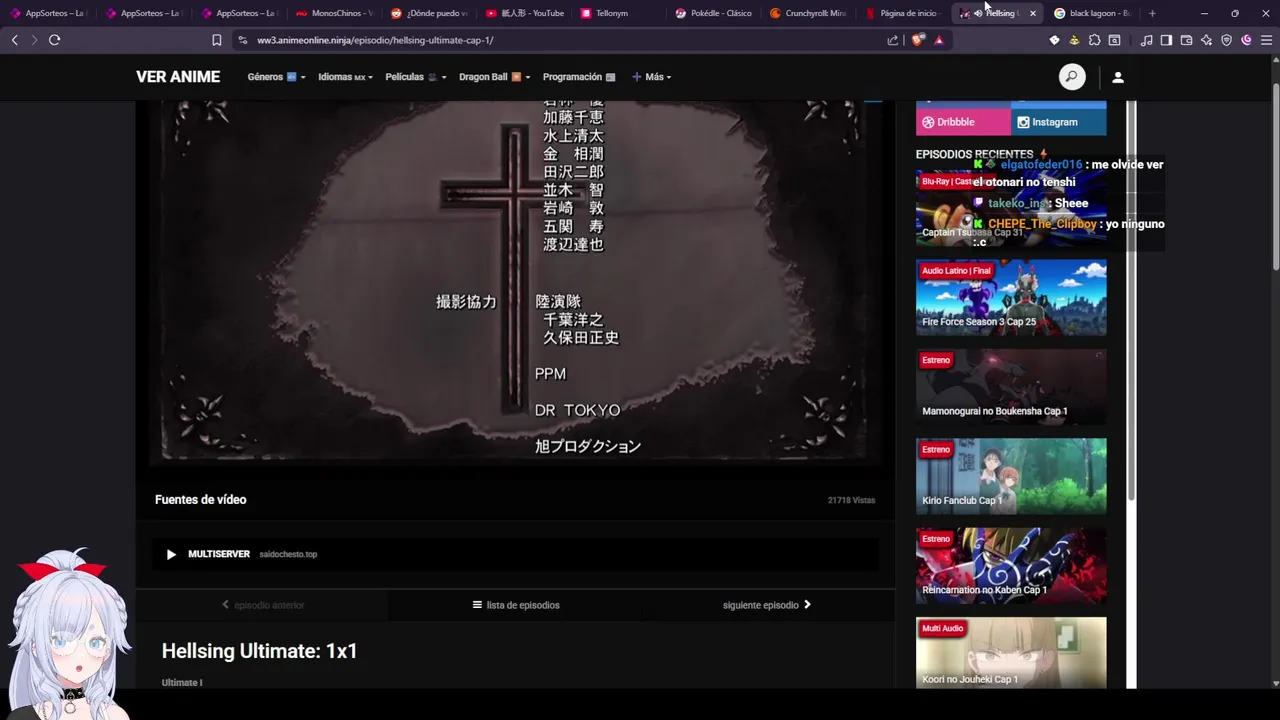The height and width of the screenshot is (720, 1280).
Task: Open the Brave Wallet icon
Action: pyautogui.click(x=1186, y=40)
